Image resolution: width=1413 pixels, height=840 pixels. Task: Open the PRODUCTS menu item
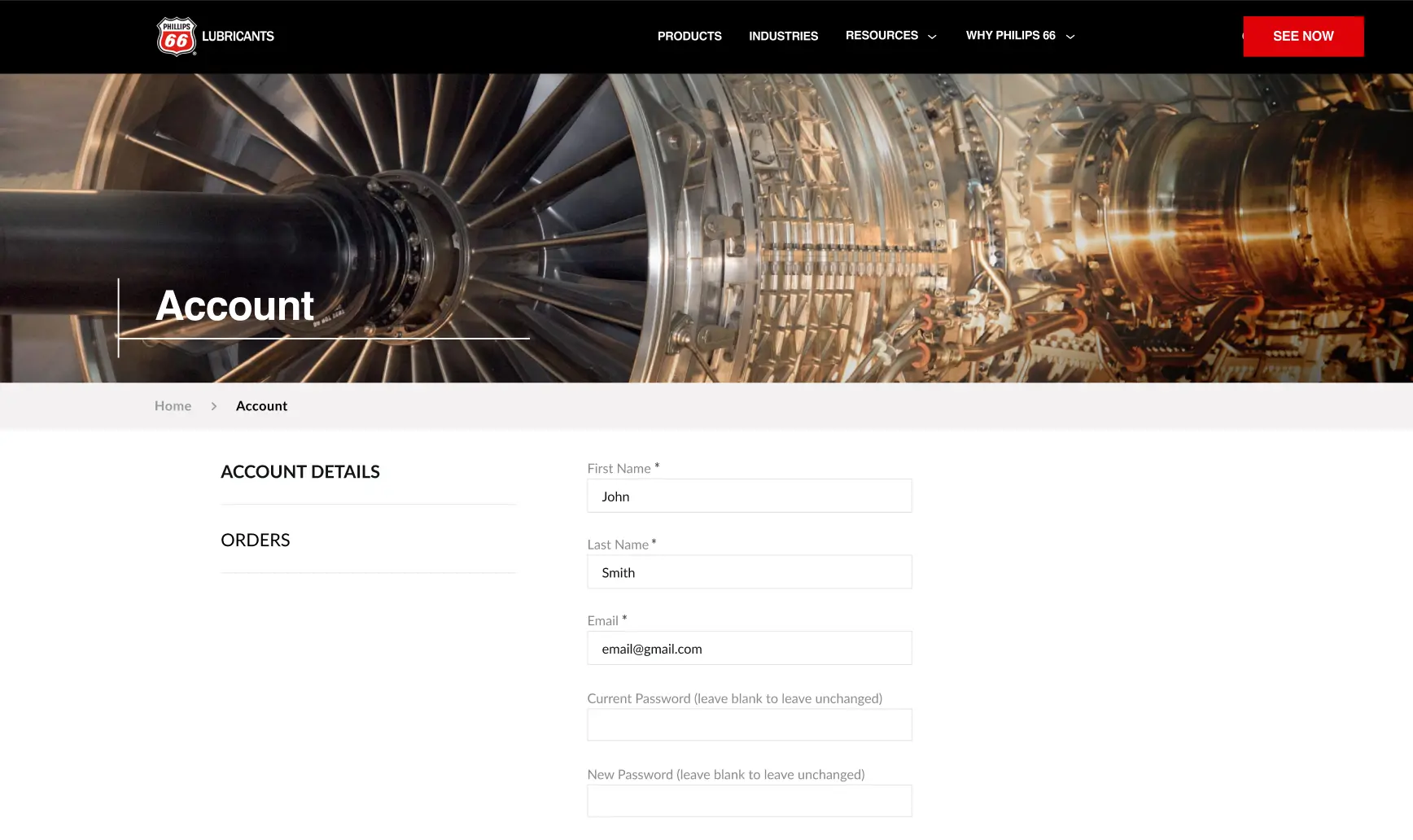click(x=689, y=37)
